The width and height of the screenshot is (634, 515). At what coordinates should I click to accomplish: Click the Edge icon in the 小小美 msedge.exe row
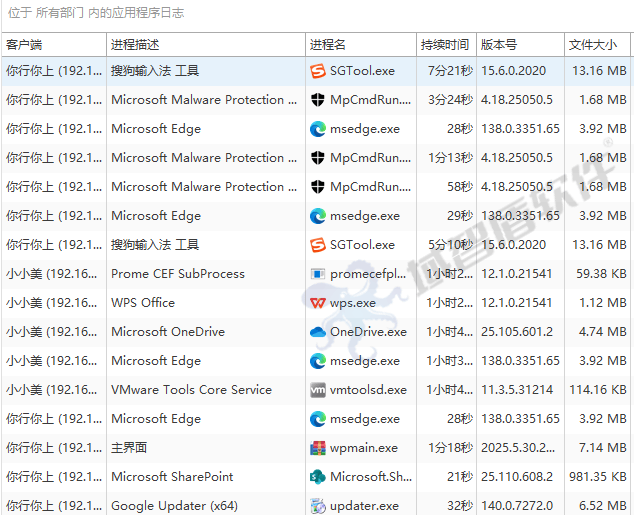pyautogui.click(x=318, y=361)
